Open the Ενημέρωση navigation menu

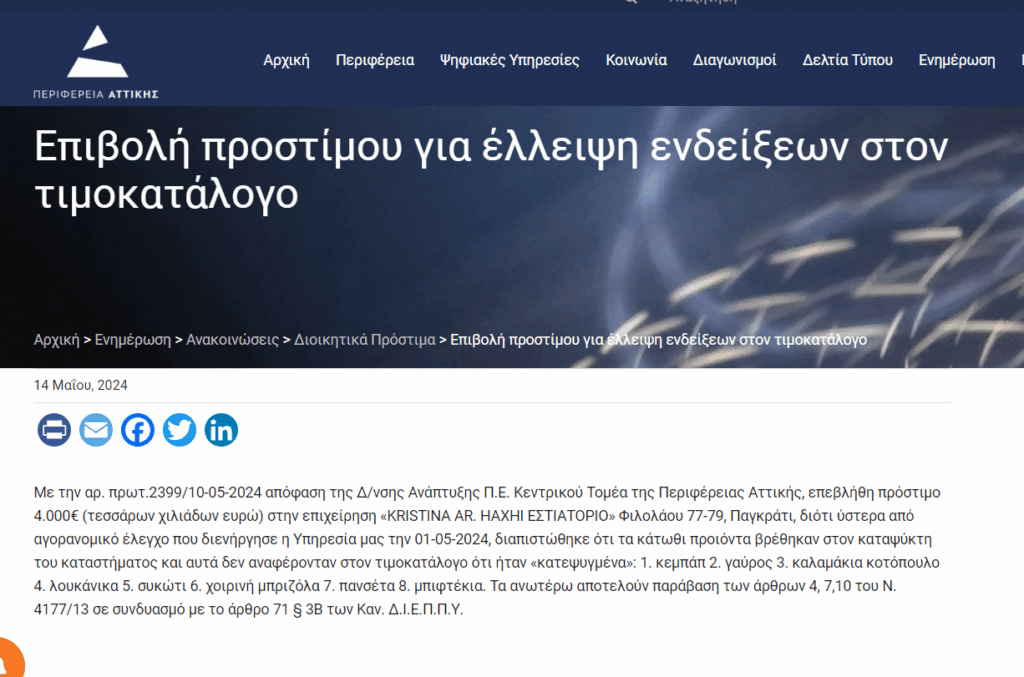coord(957,60)
